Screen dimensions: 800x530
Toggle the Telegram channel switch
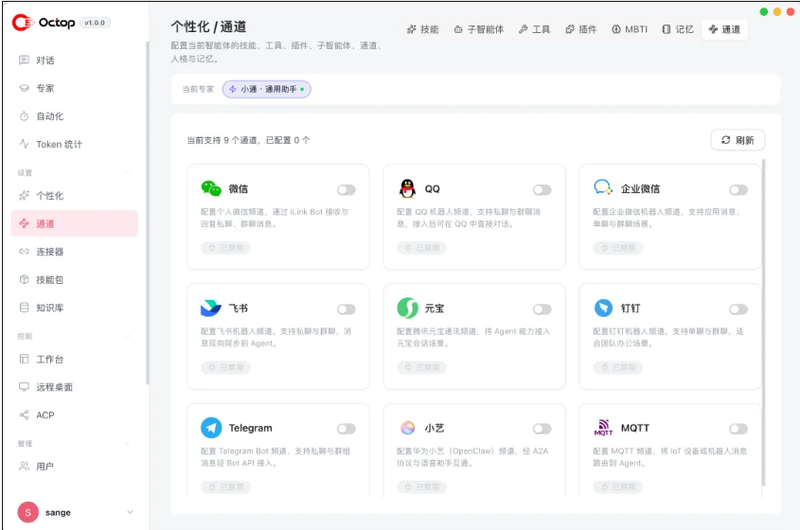(346, 429)
